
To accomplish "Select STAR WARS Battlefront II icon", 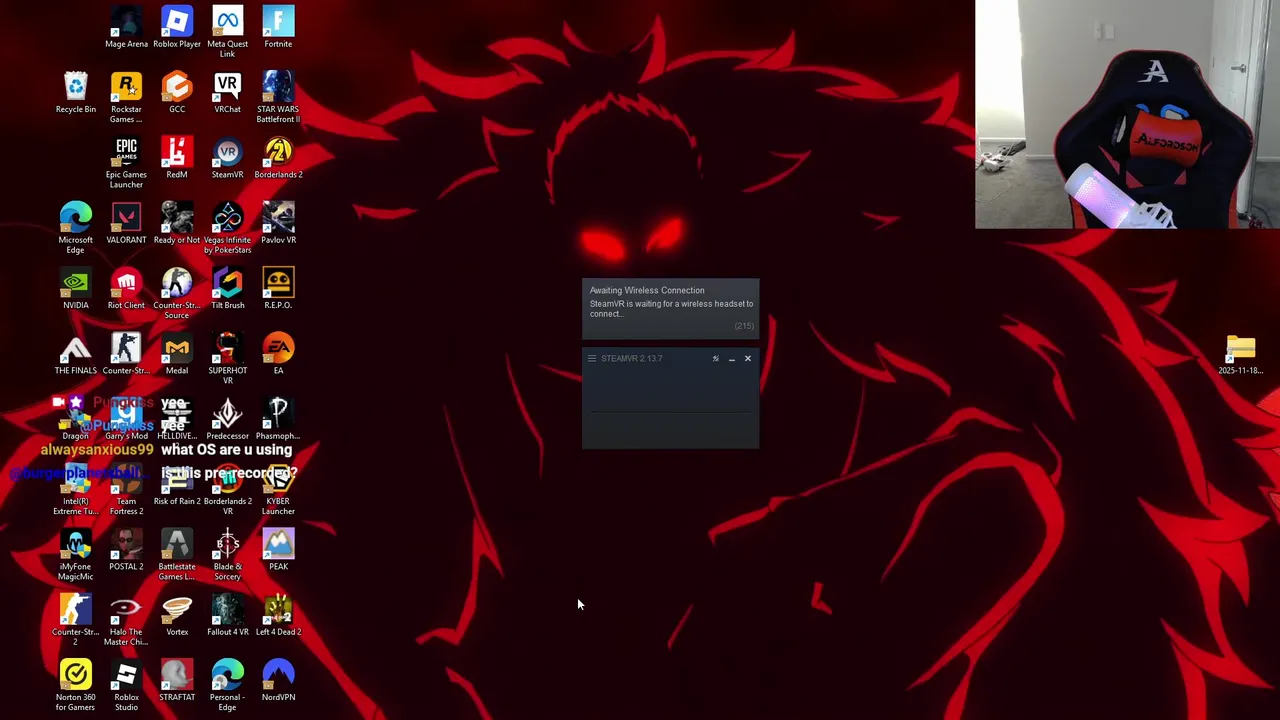I will [x=278, y=98].
